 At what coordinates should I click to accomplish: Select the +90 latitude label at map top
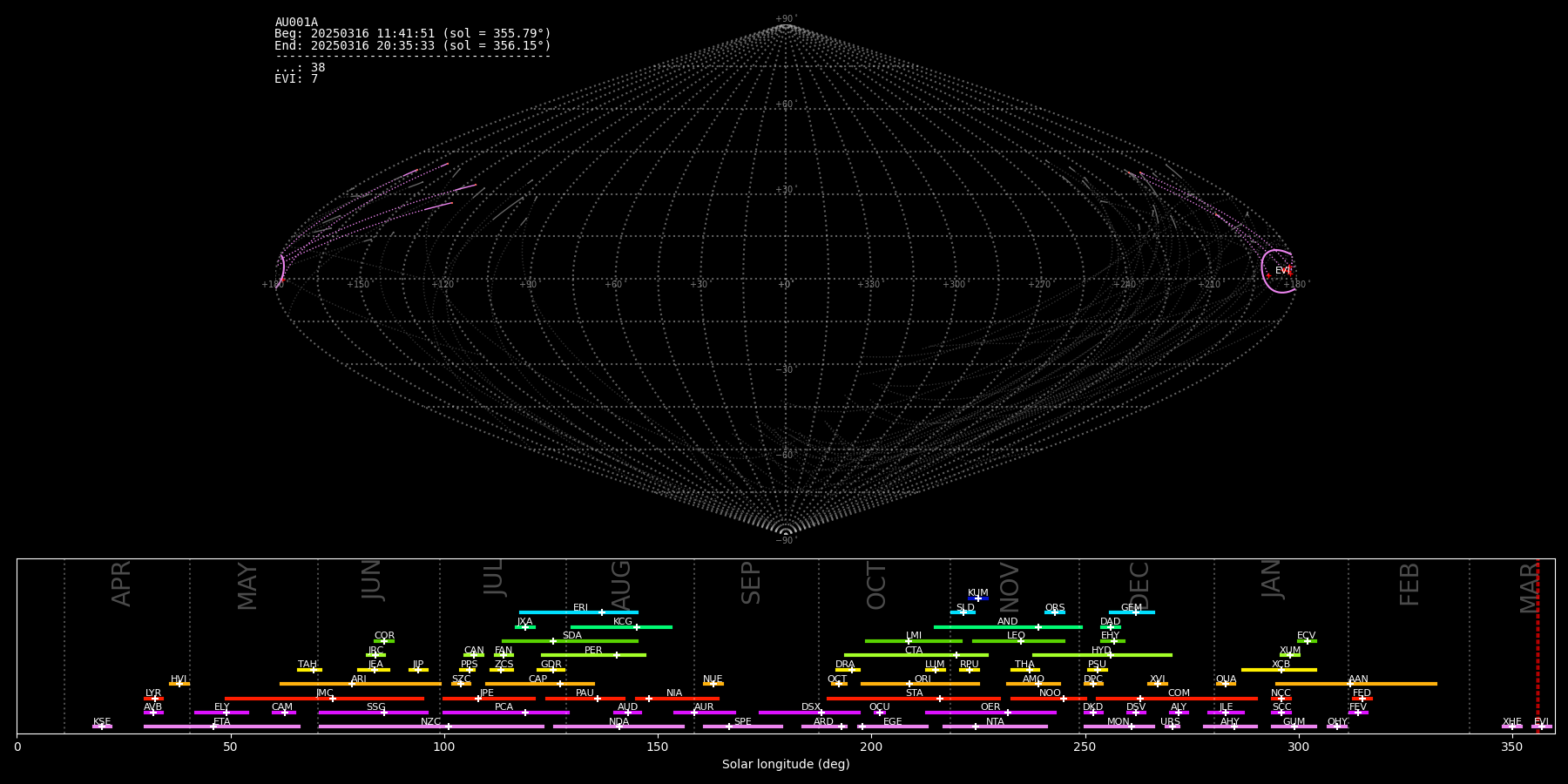(785, 19)
